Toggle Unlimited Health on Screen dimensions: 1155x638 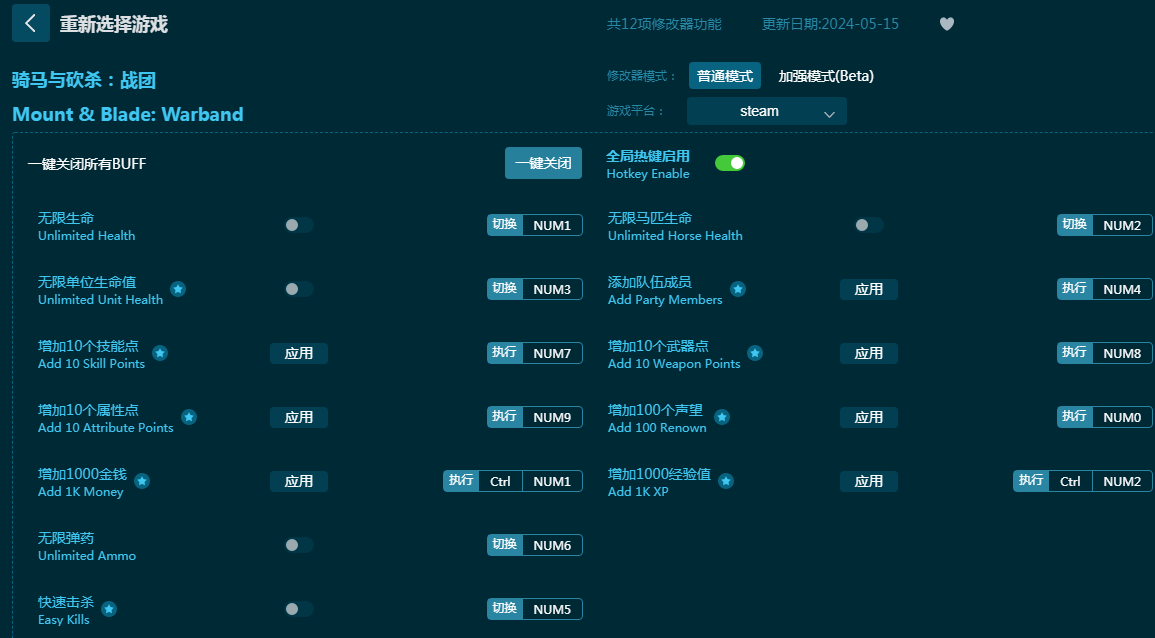coord(299,225)
